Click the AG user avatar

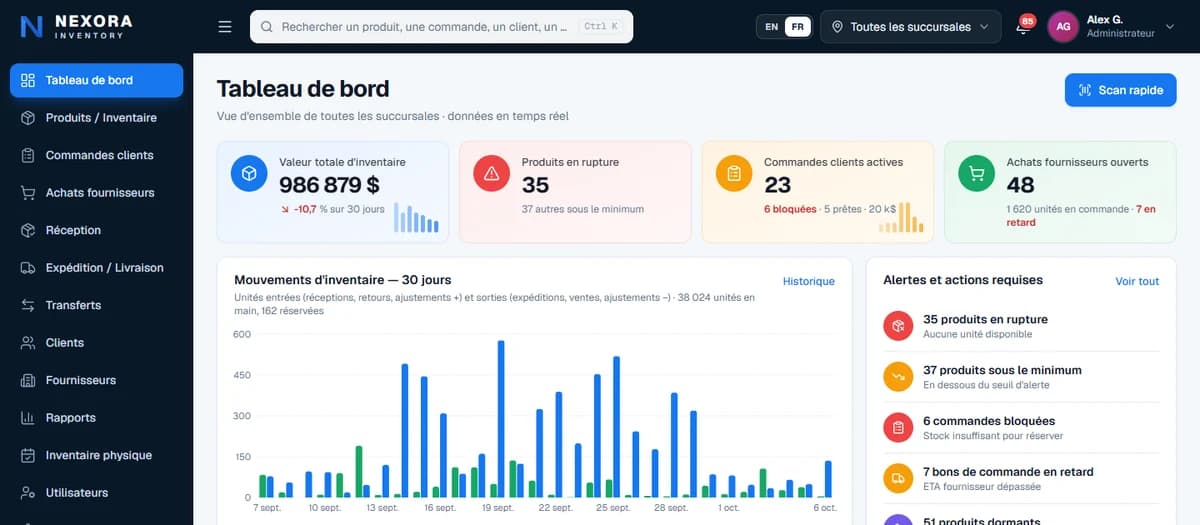1063,27
